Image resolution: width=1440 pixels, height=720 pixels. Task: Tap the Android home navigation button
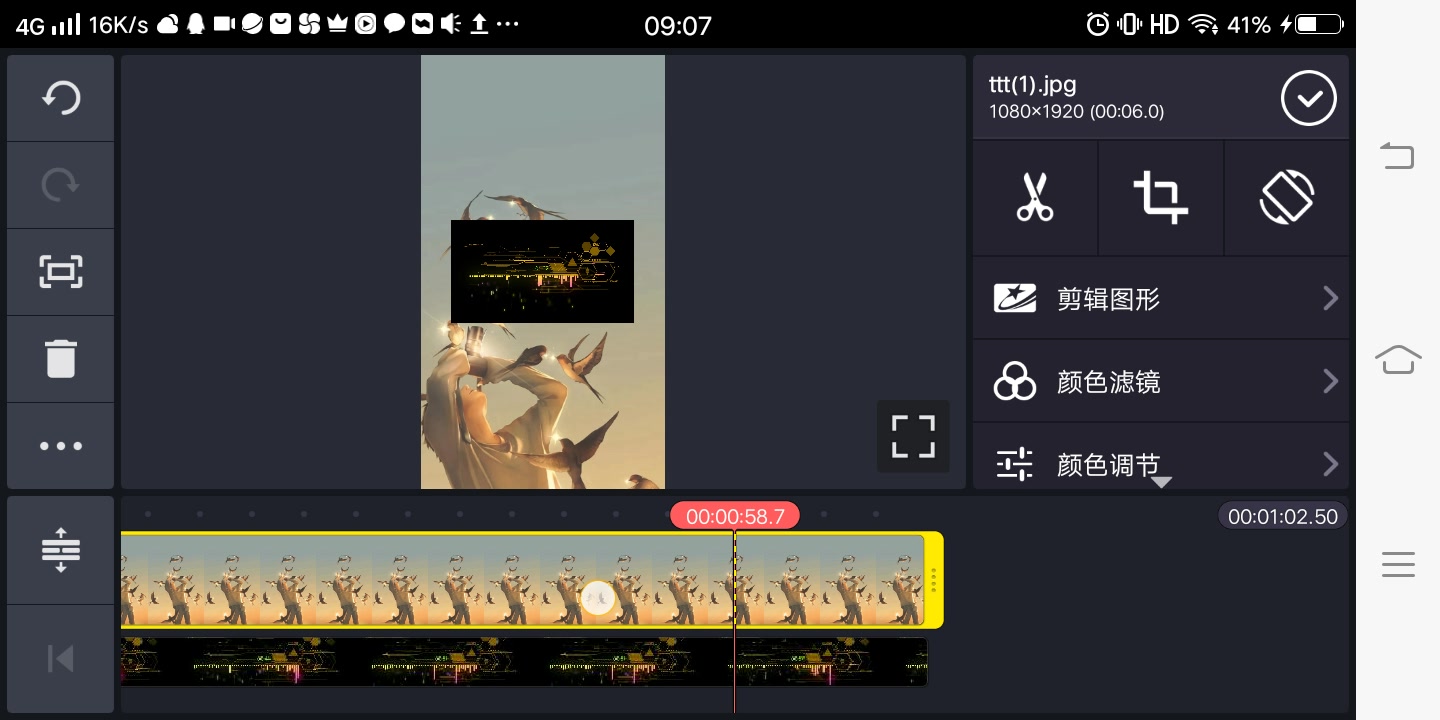click(x=1398, y=358)
